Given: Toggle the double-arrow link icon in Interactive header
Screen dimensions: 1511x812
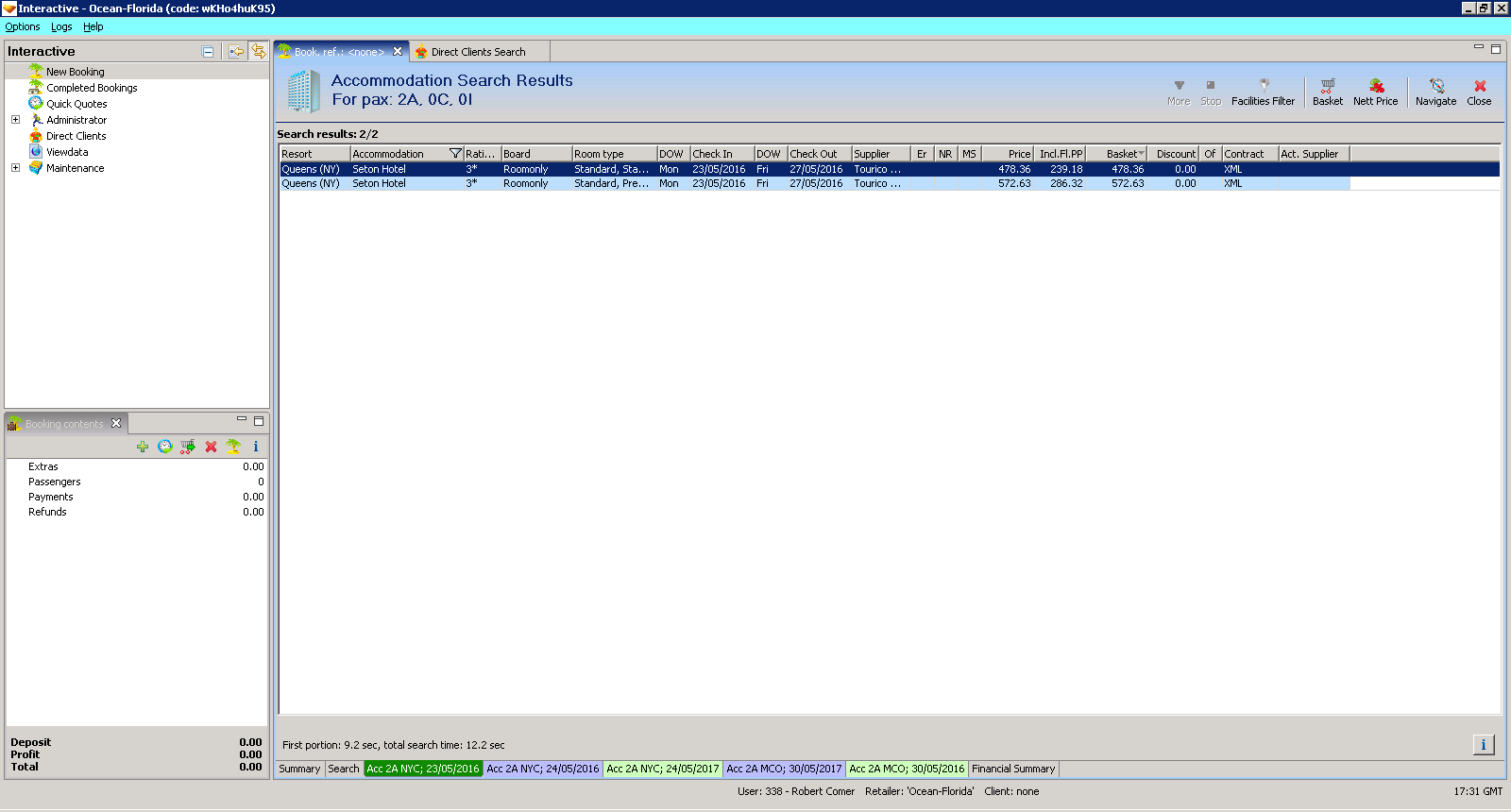Looking at the screenshot, I should [x=258, y=52].
